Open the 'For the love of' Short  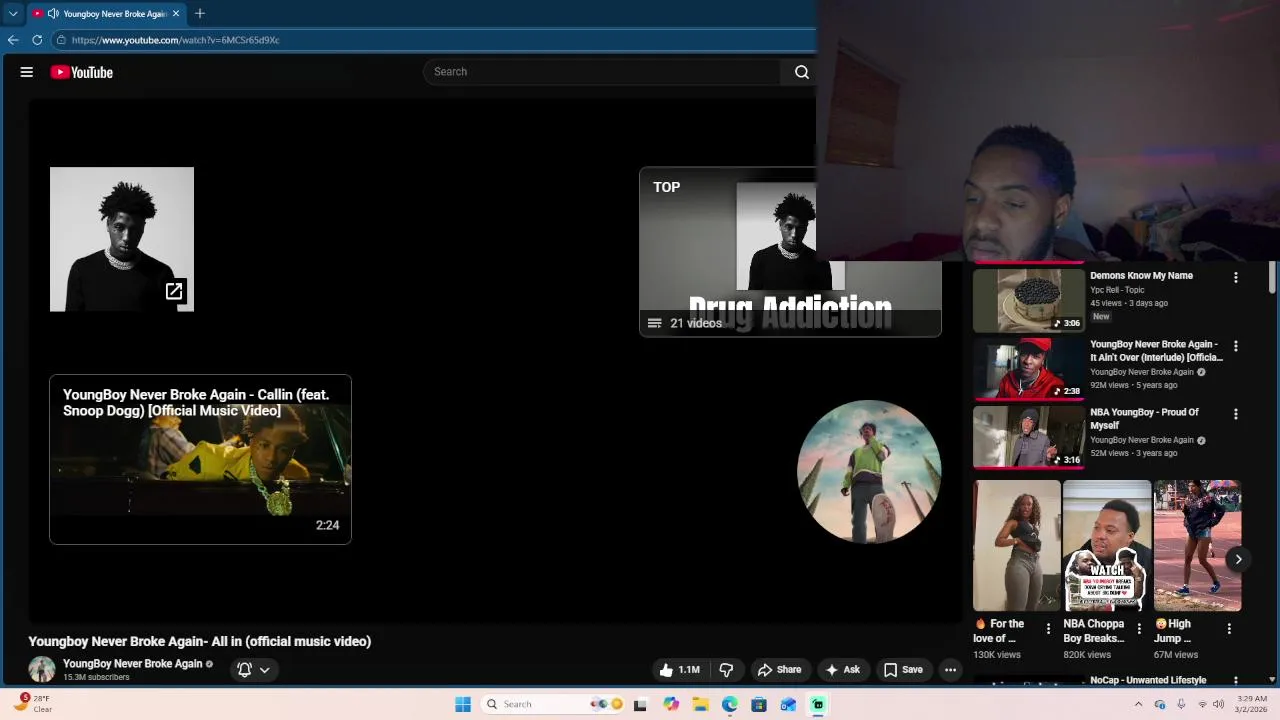click(x=1017, y=546)
